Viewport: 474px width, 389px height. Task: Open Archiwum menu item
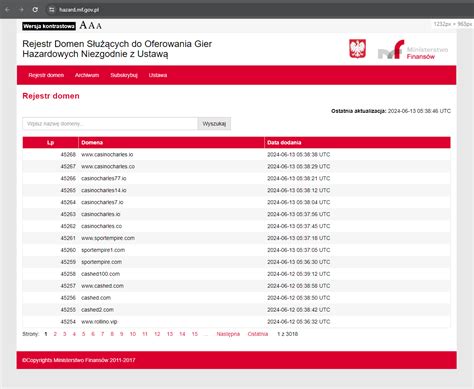coord(87,75)
